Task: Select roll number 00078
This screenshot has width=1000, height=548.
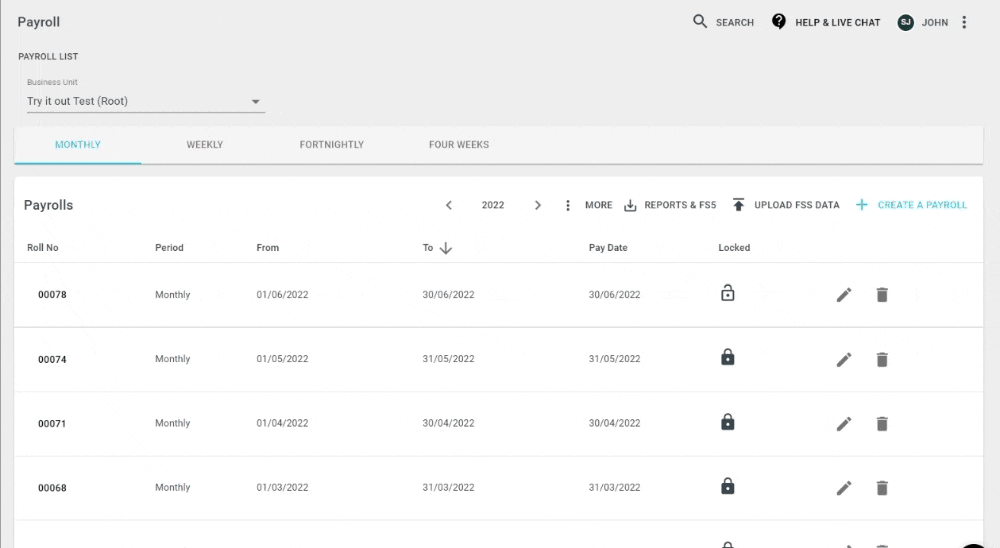Action: 52,295
